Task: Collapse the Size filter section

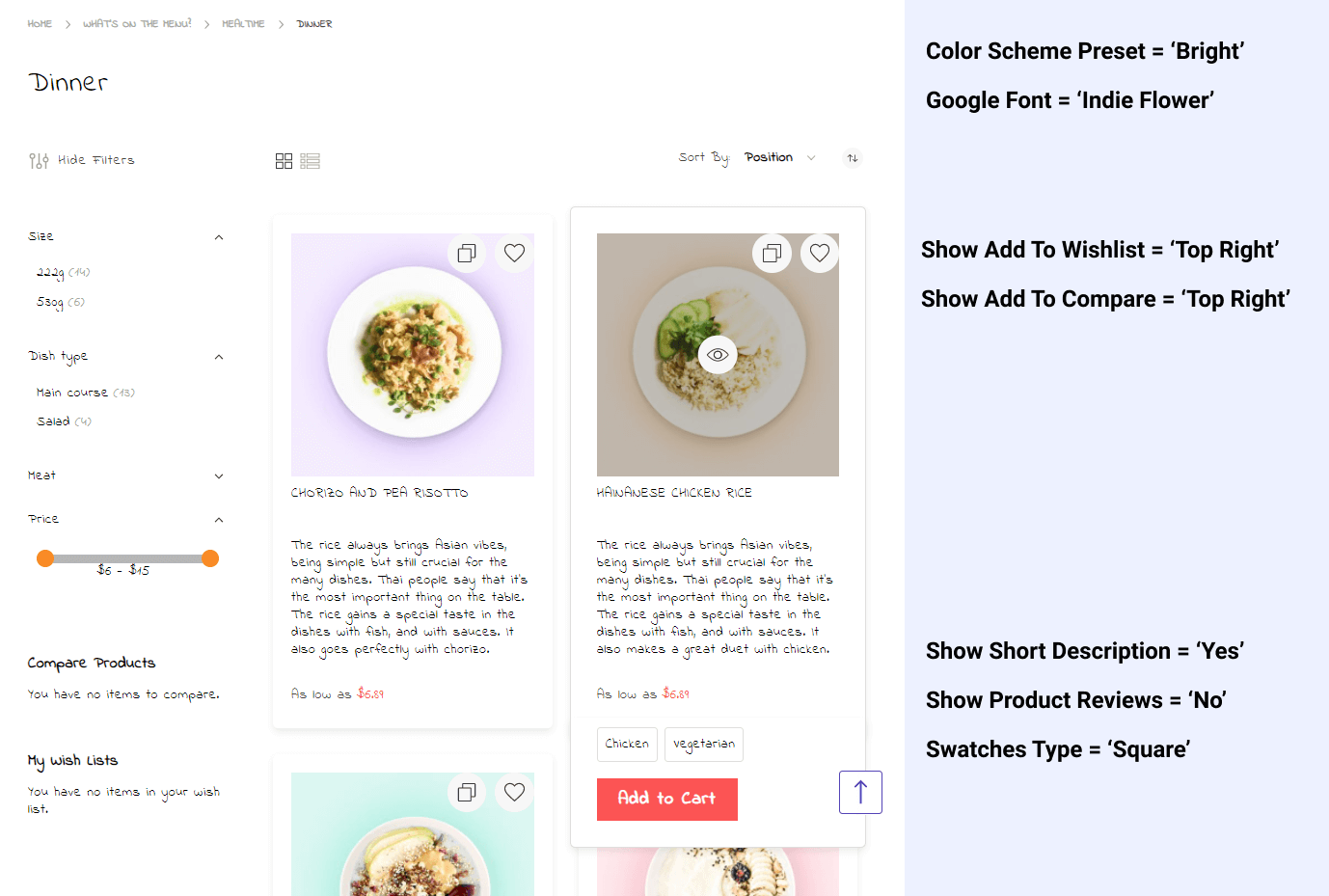Action: tap(219, 237)
